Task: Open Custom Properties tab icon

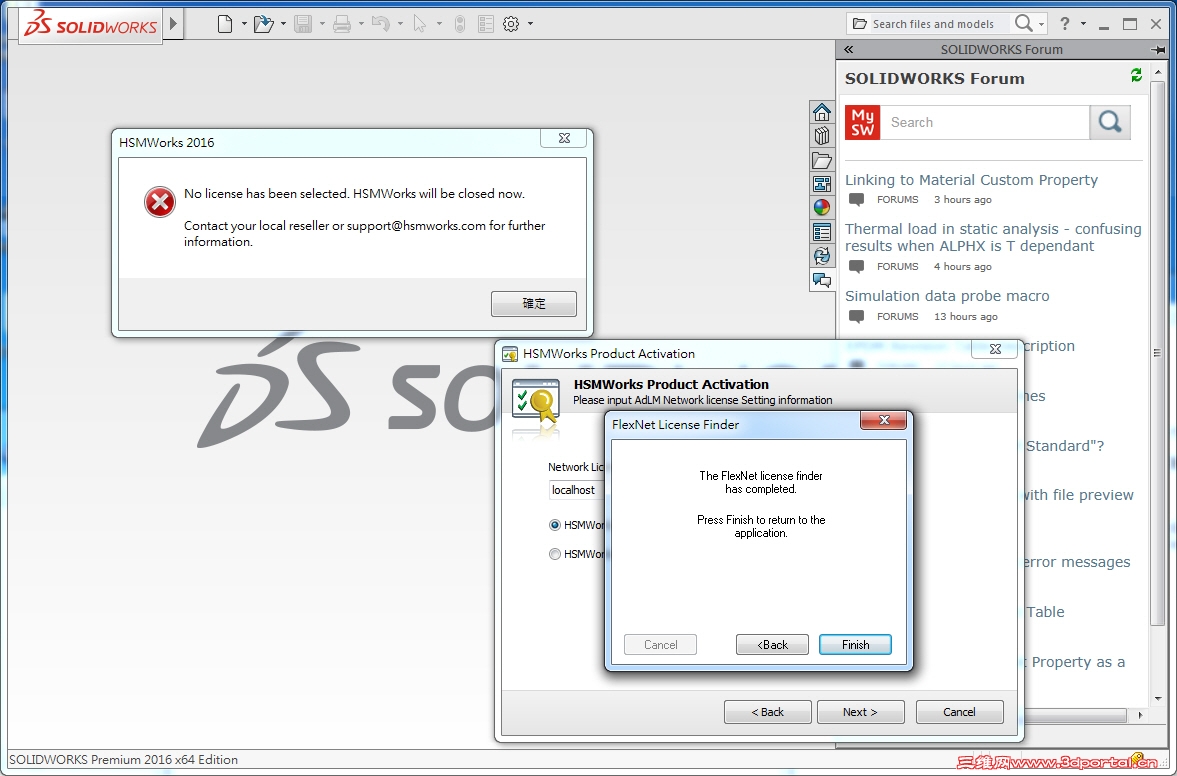Action: [822, 232]
